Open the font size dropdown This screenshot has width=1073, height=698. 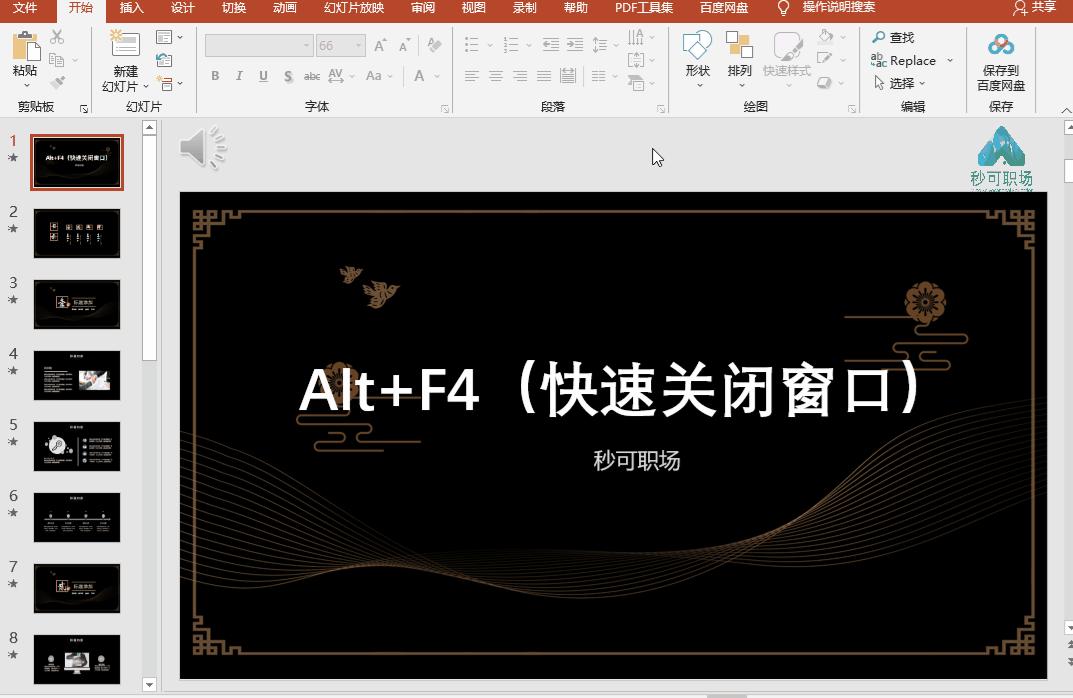(x=356, y=44)
